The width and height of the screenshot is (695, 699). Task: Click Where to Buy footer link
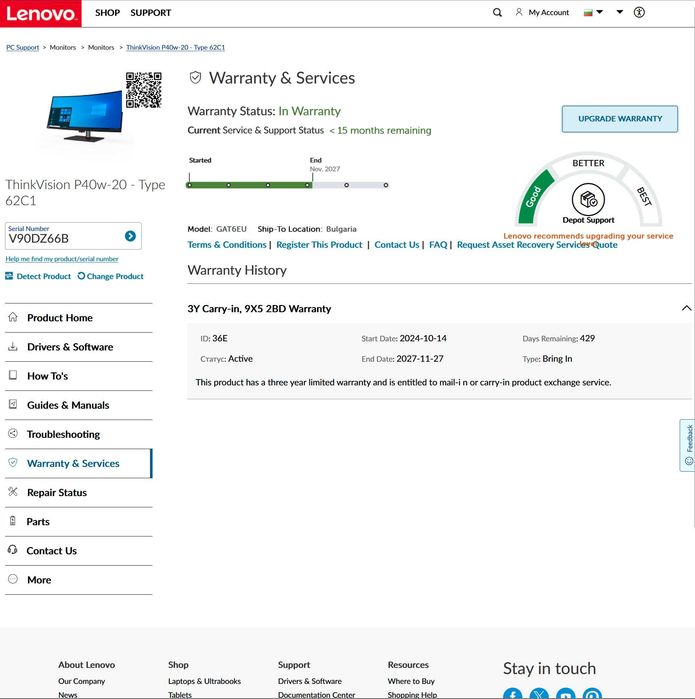click(x=411, y=681)
